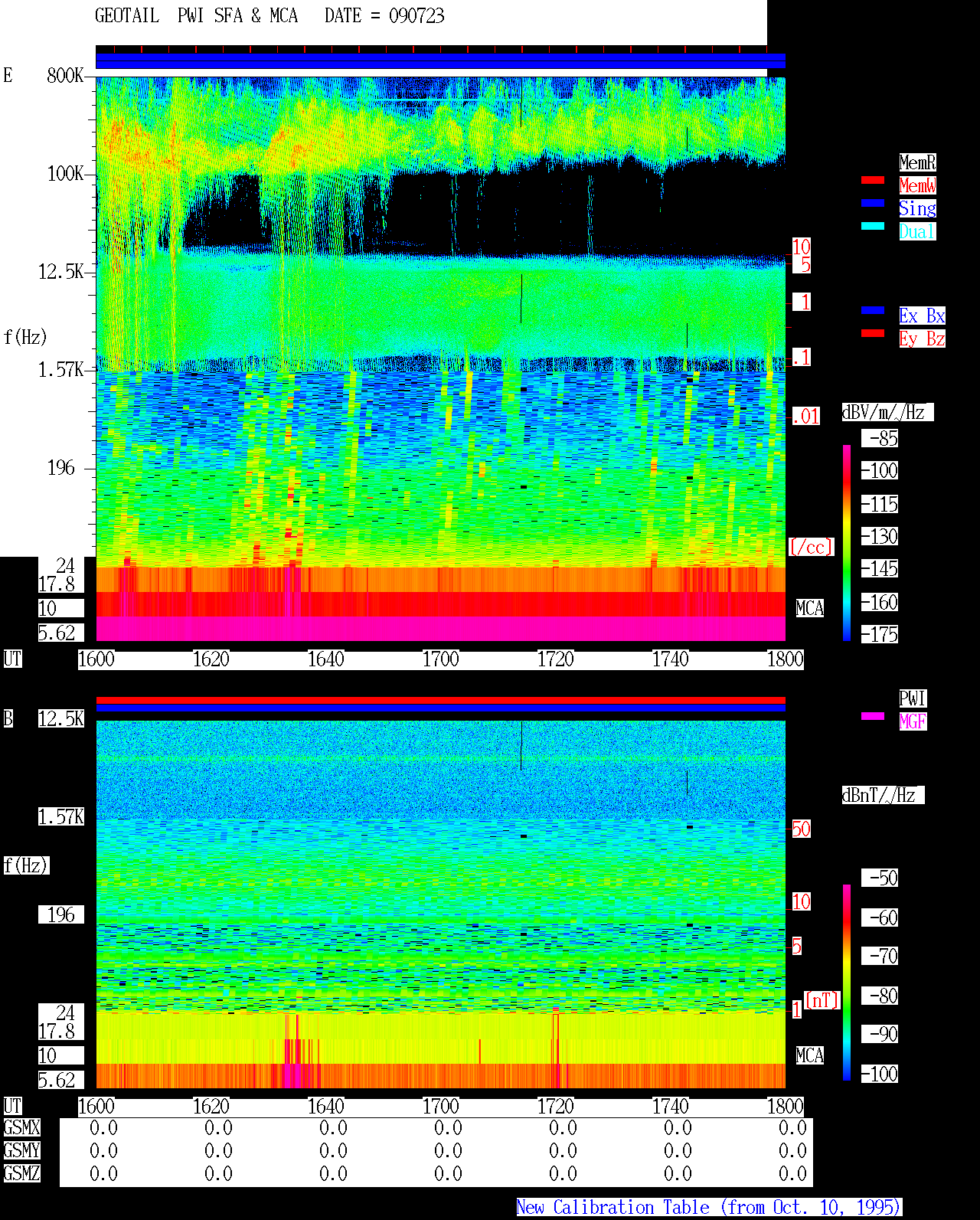This screenshot has width=980, height=1220.
Task: Click the 'Ex Bx' legend label
Action: [x=922, y=316]
